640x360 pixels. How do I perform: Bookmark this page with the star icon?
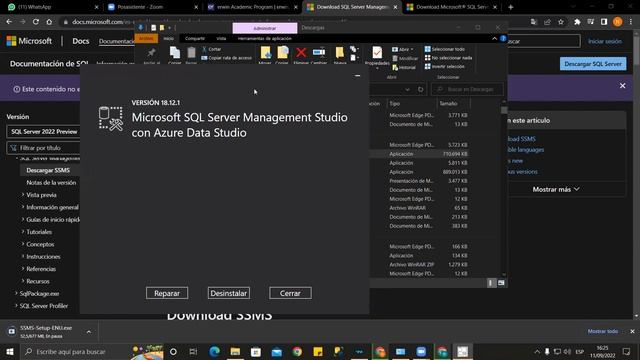[x=561, y=22]
